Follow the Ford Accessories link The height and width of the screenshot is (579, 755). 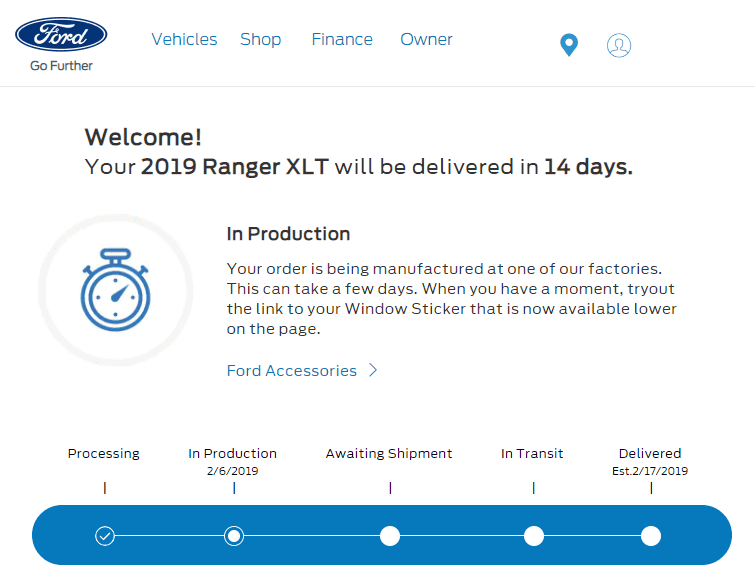[x=292, y=370]
